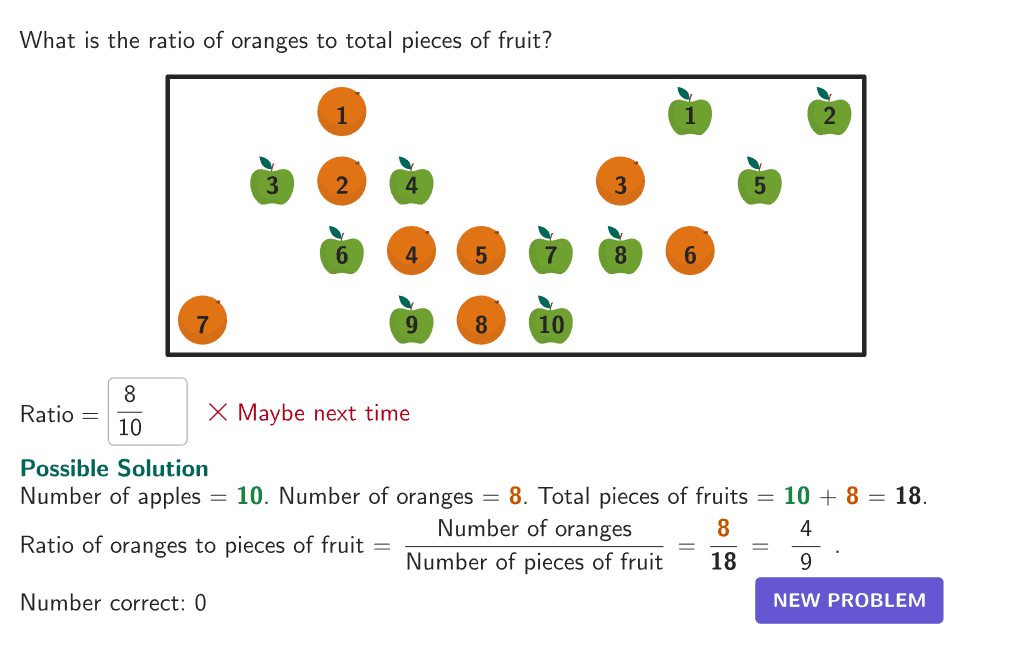The height and width of the screenshot is (645, 1032).
Task: Click green apple number 1
Action: [x=690, y=115]
